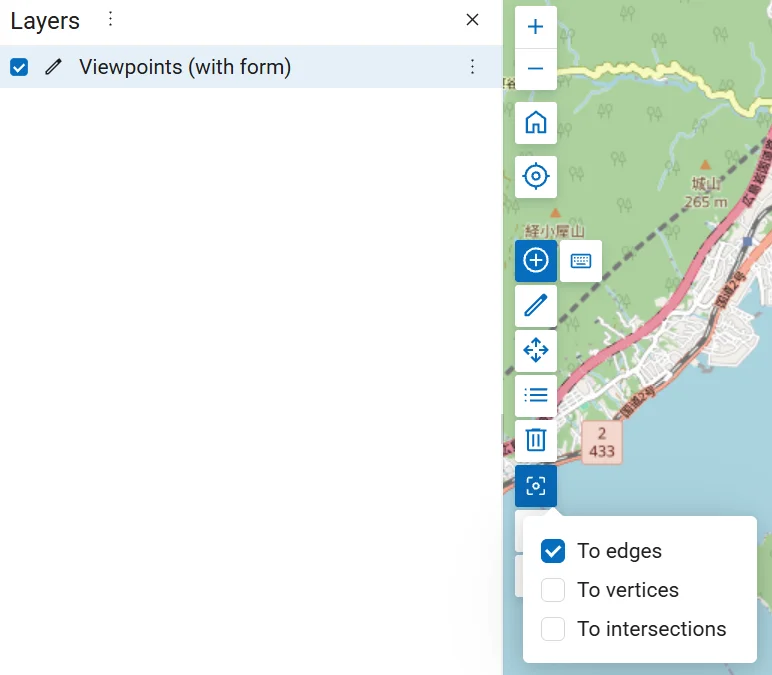Click pencil icon beside Viewpoints layer

pyautogui.click(x=53, y=67)
